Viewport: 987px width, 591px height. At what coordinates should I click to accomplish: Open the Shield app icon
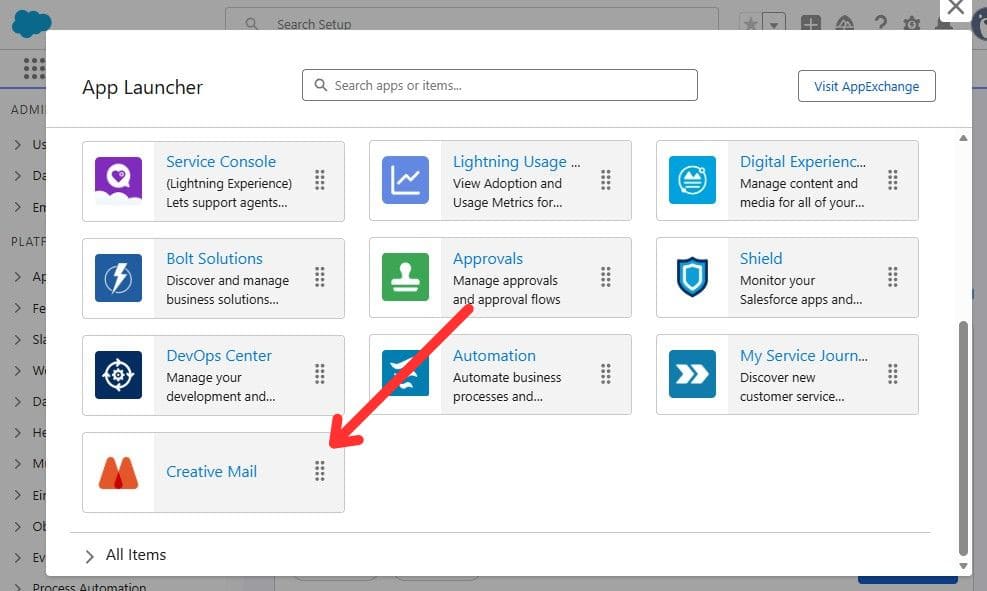692,278
